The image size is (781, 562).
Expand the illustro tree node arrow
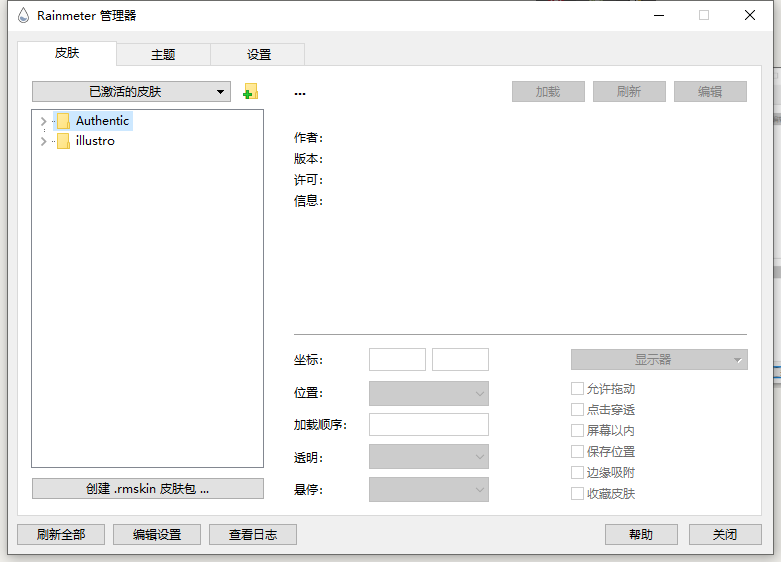click(x=43, y=141)
